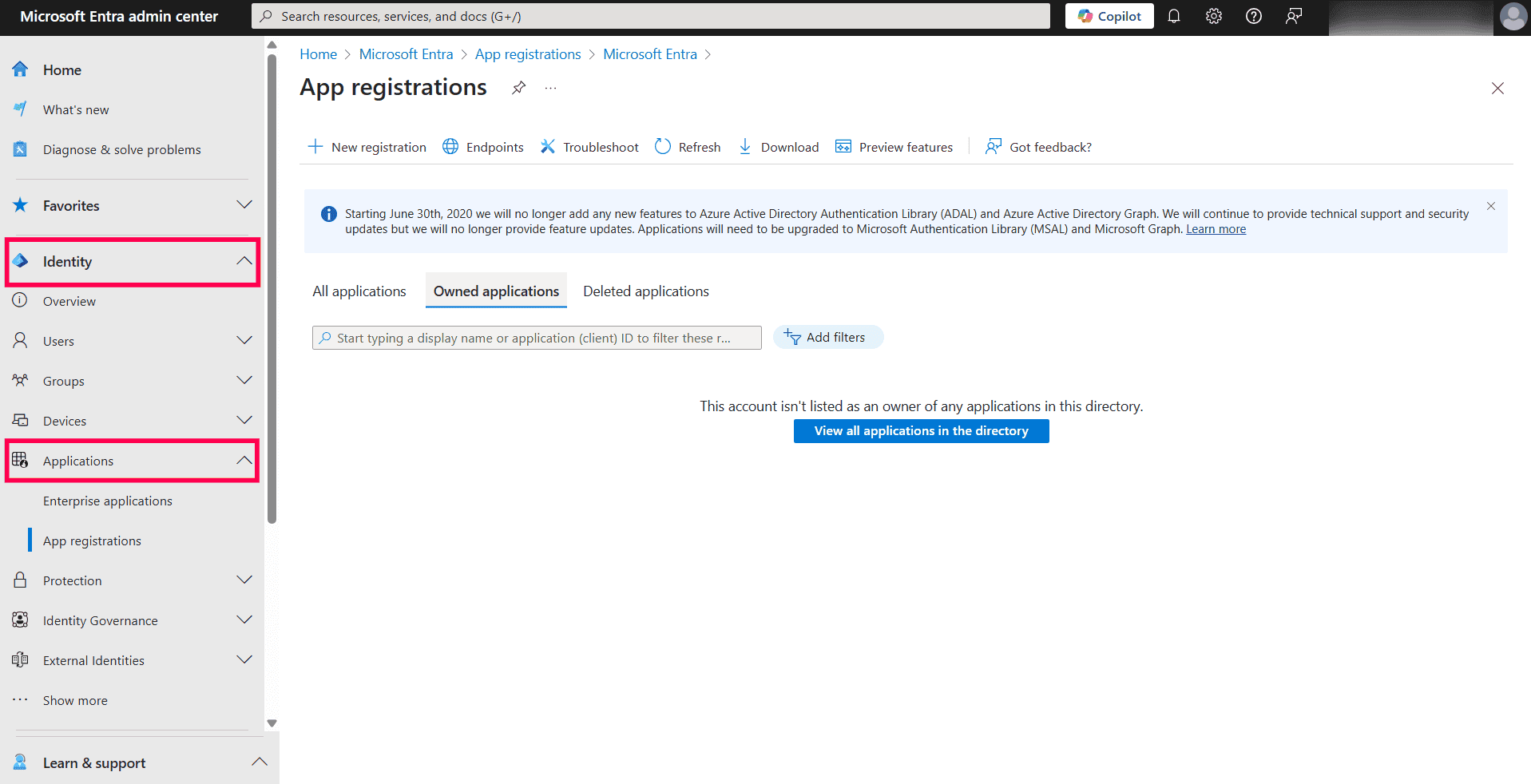Click App registrations breadcrumb link

point(528,54)
